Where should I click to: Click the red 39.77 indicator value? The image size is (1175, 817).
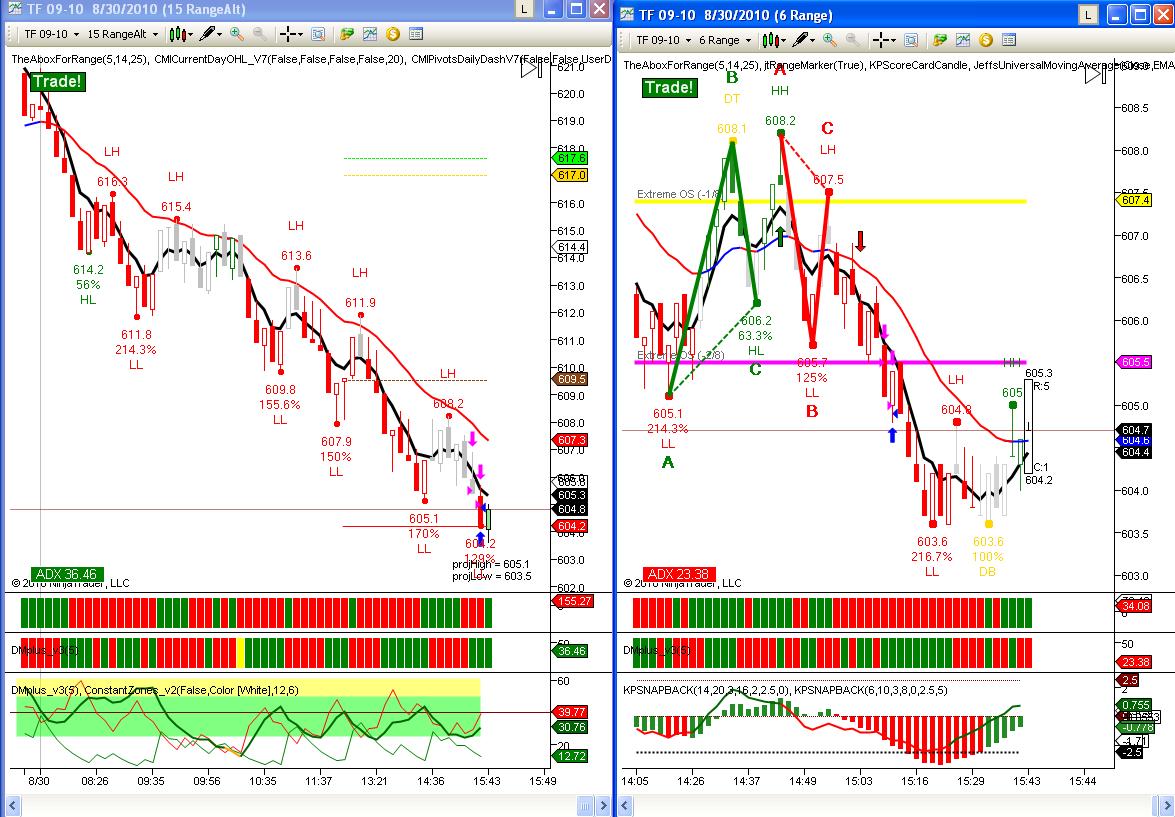(570, 712)
